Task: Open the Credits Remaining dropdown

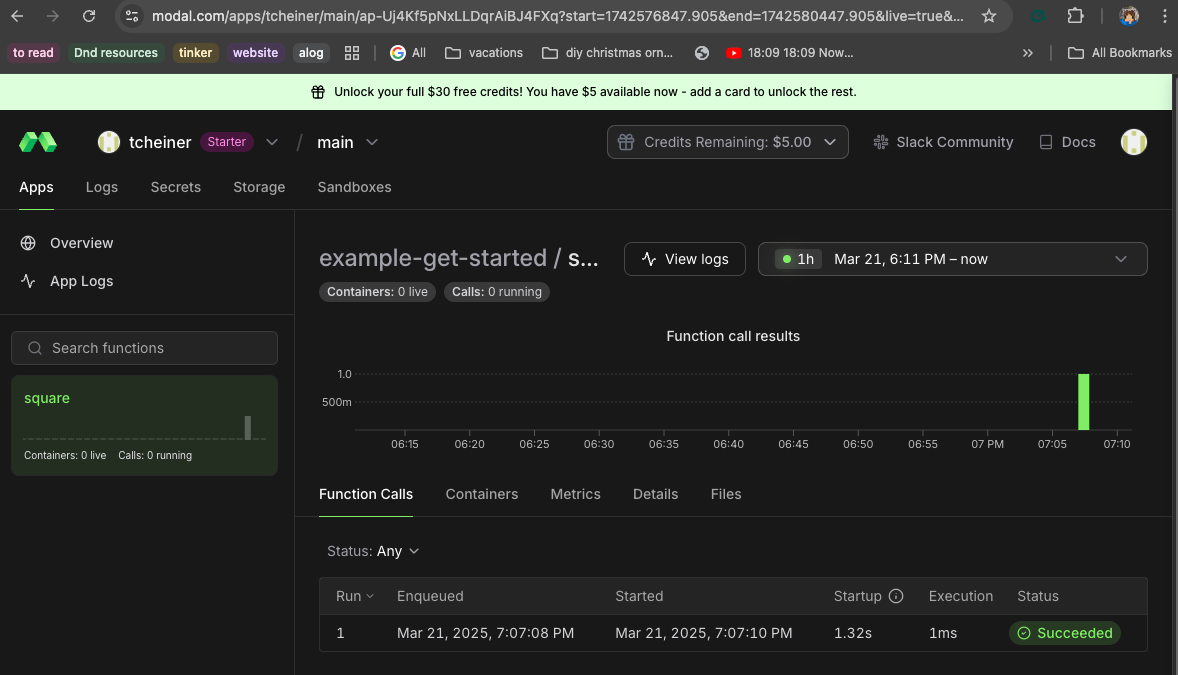Action: pyautogui.click(x=727, y=142)
